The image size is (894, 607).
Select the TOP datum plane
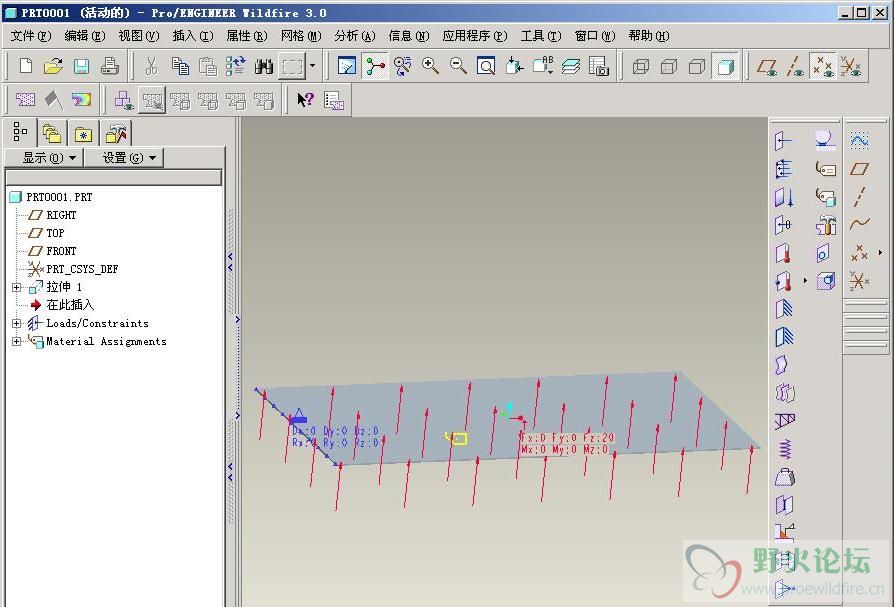point(55,233)
